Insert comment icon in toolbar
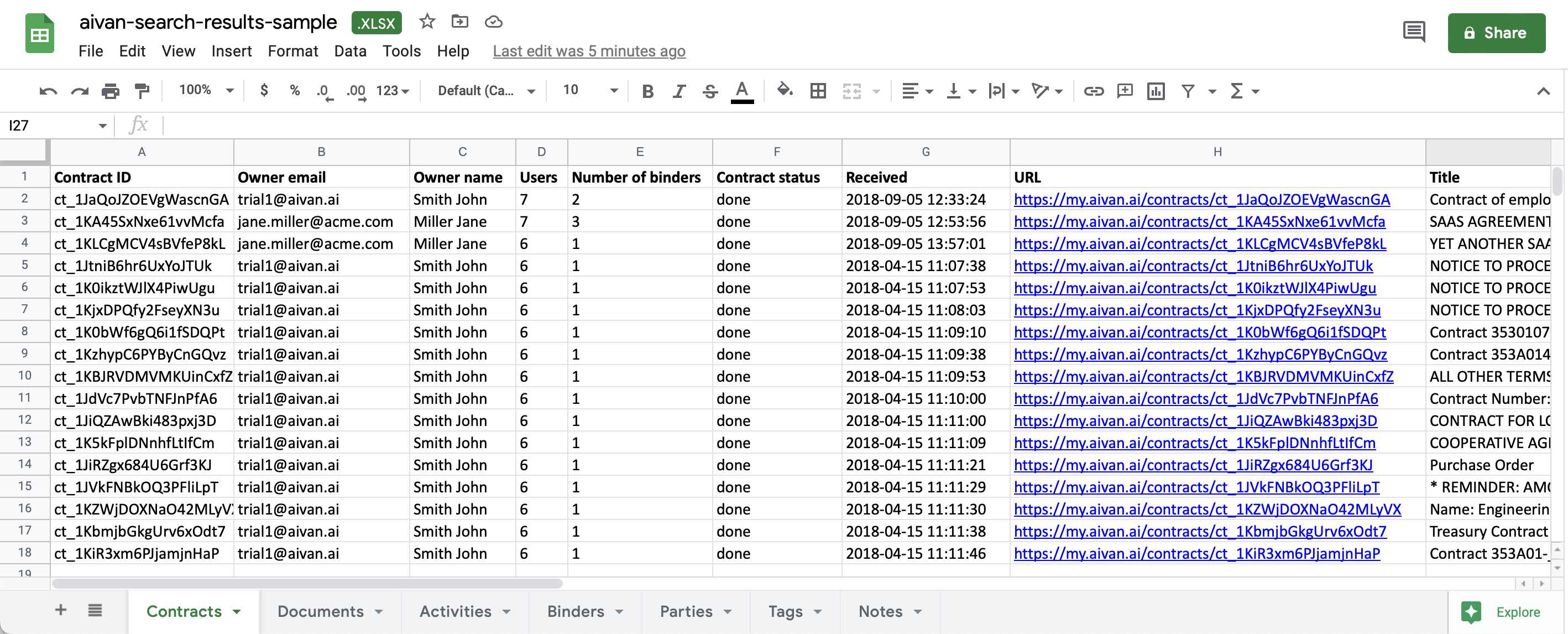 point(1124,91)
